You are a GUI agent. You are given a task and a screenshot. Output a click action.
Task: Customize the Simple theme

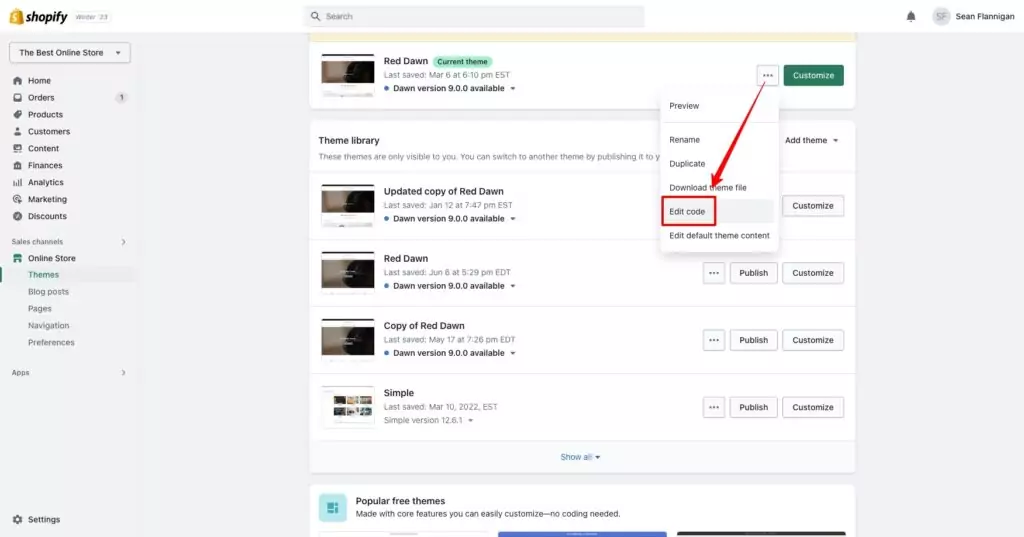tap(812, 408)
